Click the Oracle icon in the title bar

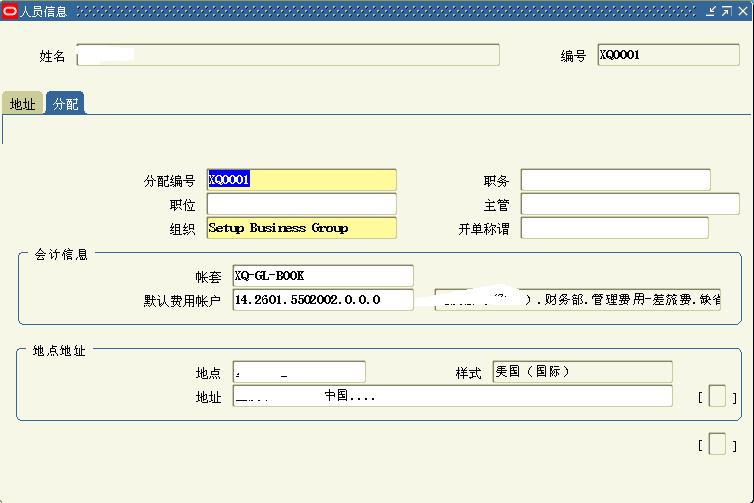coord(10,11)
